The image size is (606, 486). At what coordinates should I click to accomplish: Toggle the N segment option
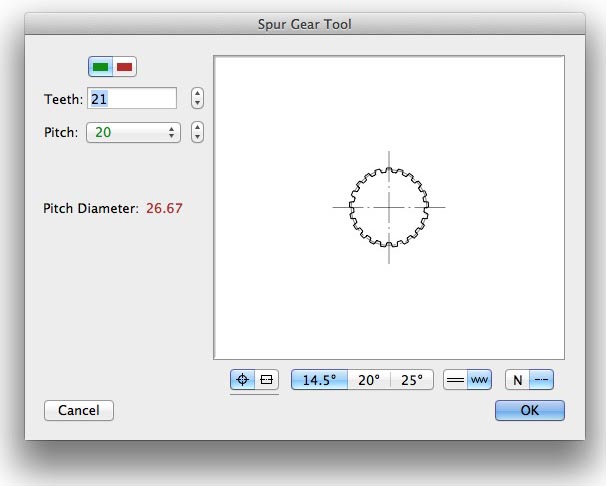pos(517,380)
